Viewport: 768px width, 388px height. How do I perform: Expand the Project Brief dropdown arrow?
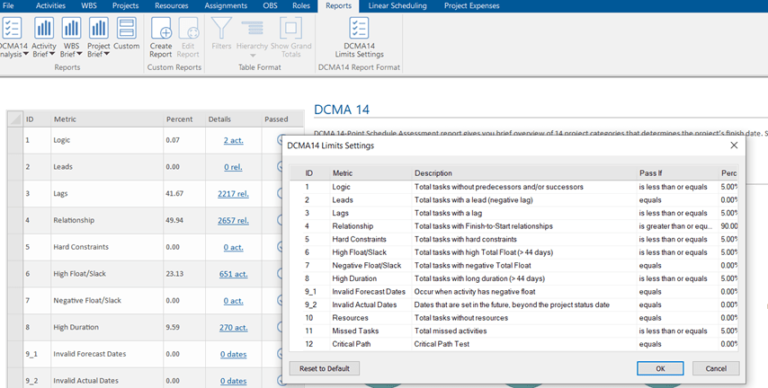[x=106, y=54]
